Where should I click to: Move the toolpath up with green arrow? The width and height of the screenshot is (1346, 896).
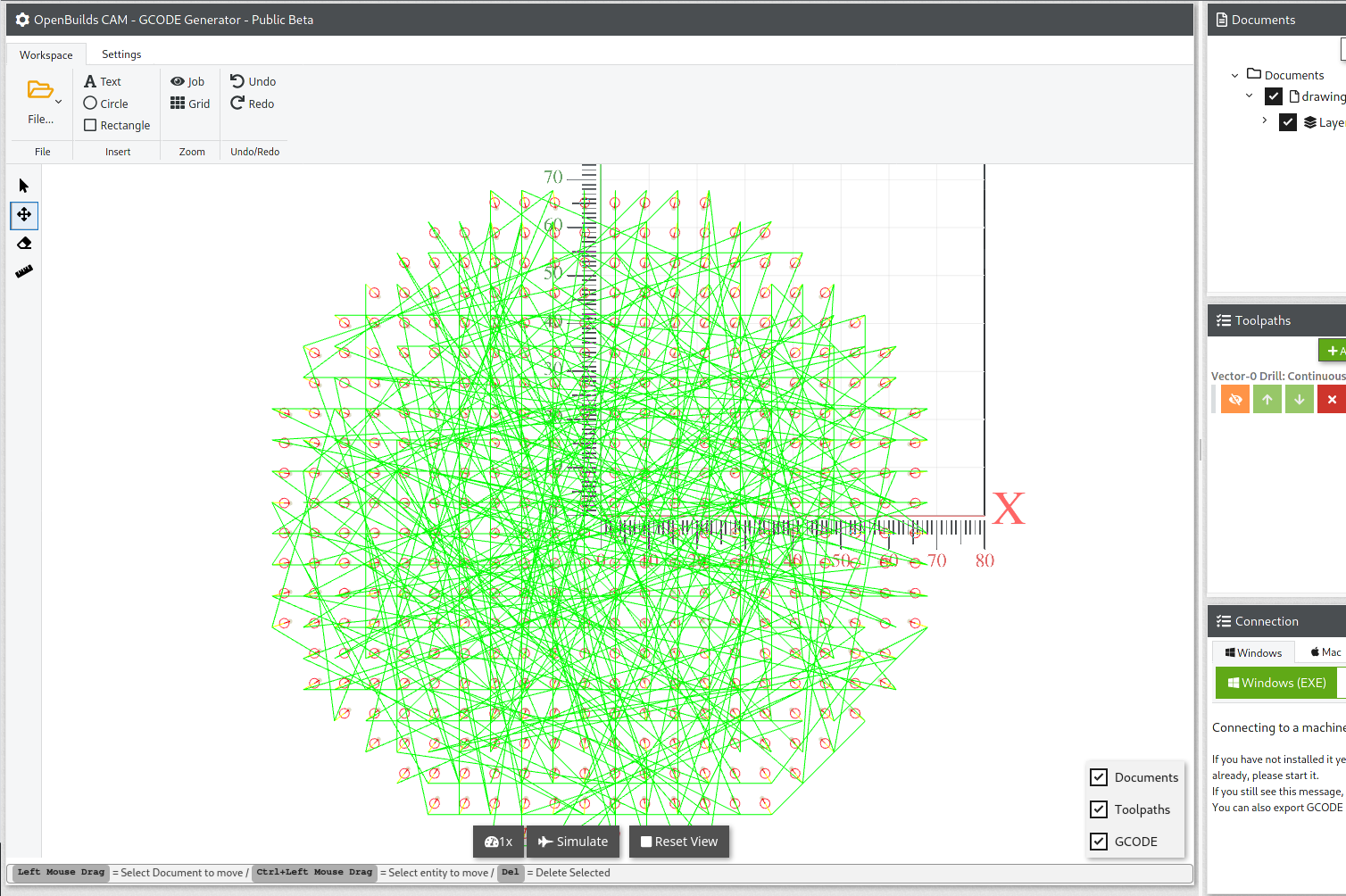coord(1267,399)
